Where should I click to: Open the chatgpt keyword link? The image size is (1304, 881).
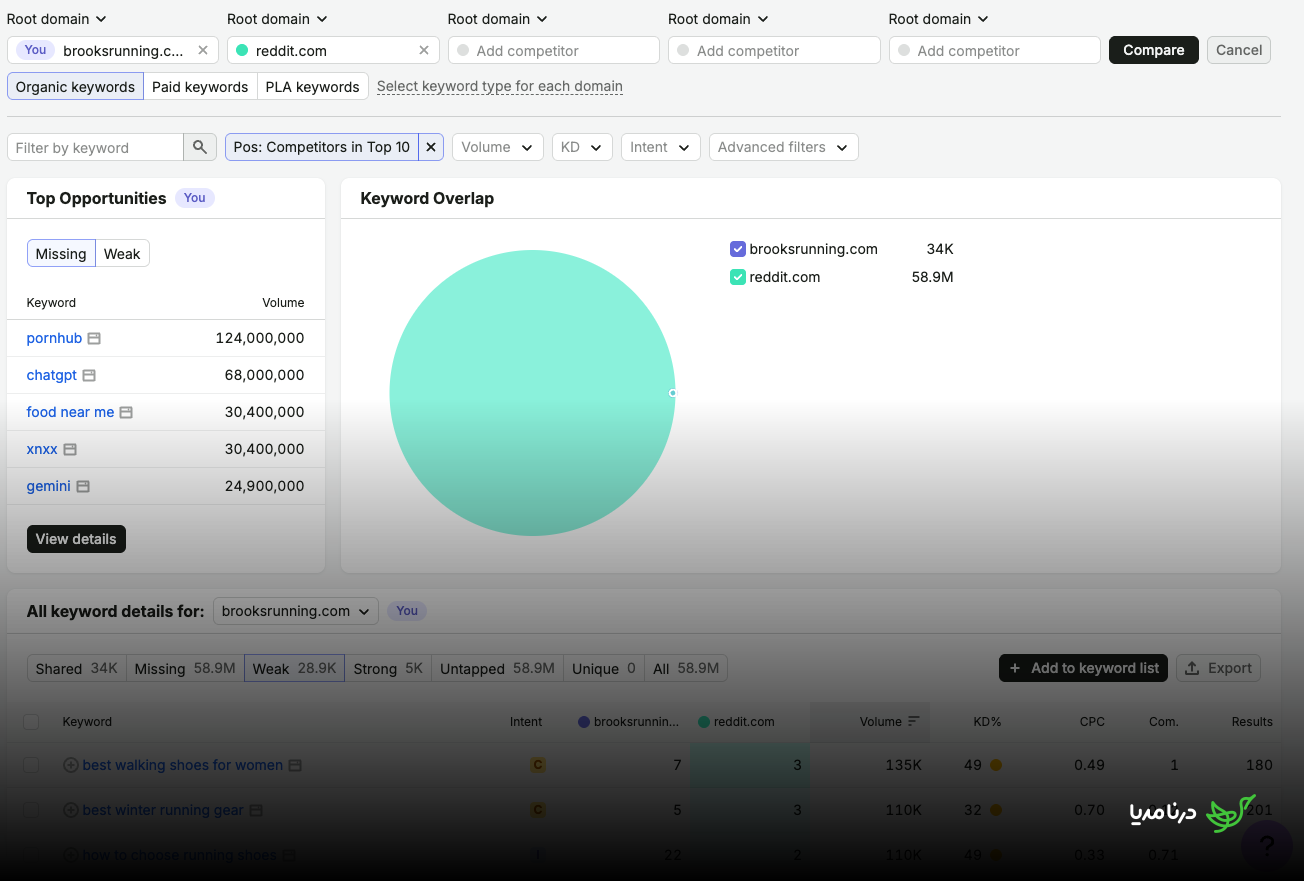(52, 376)
